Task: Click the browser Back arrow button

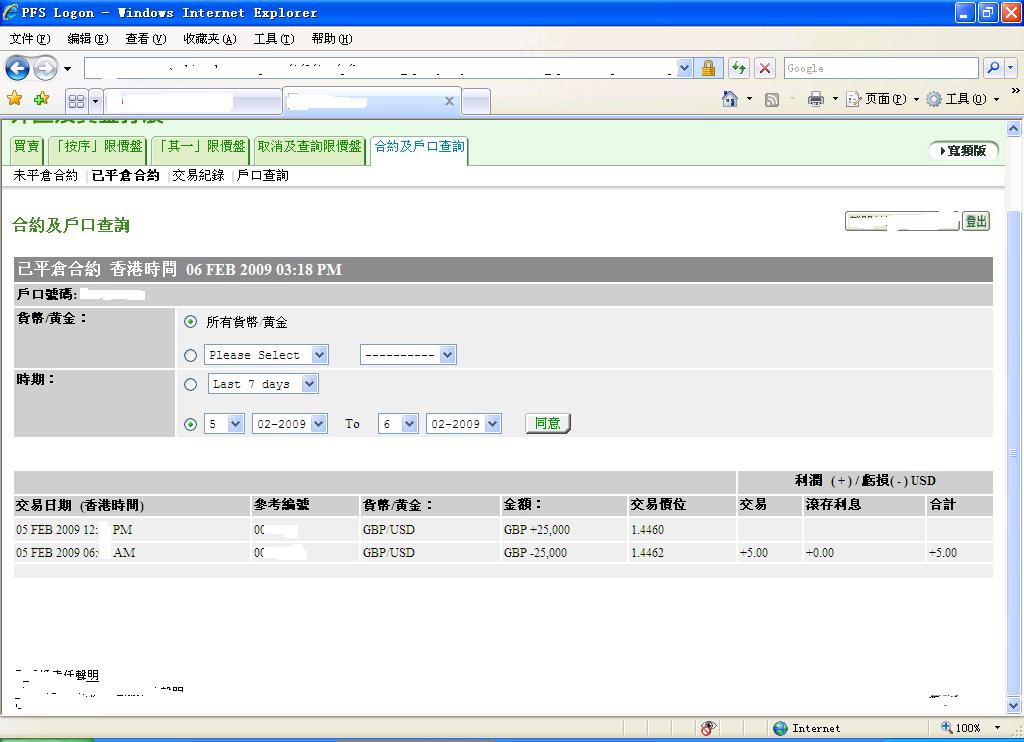Action: 17,68
